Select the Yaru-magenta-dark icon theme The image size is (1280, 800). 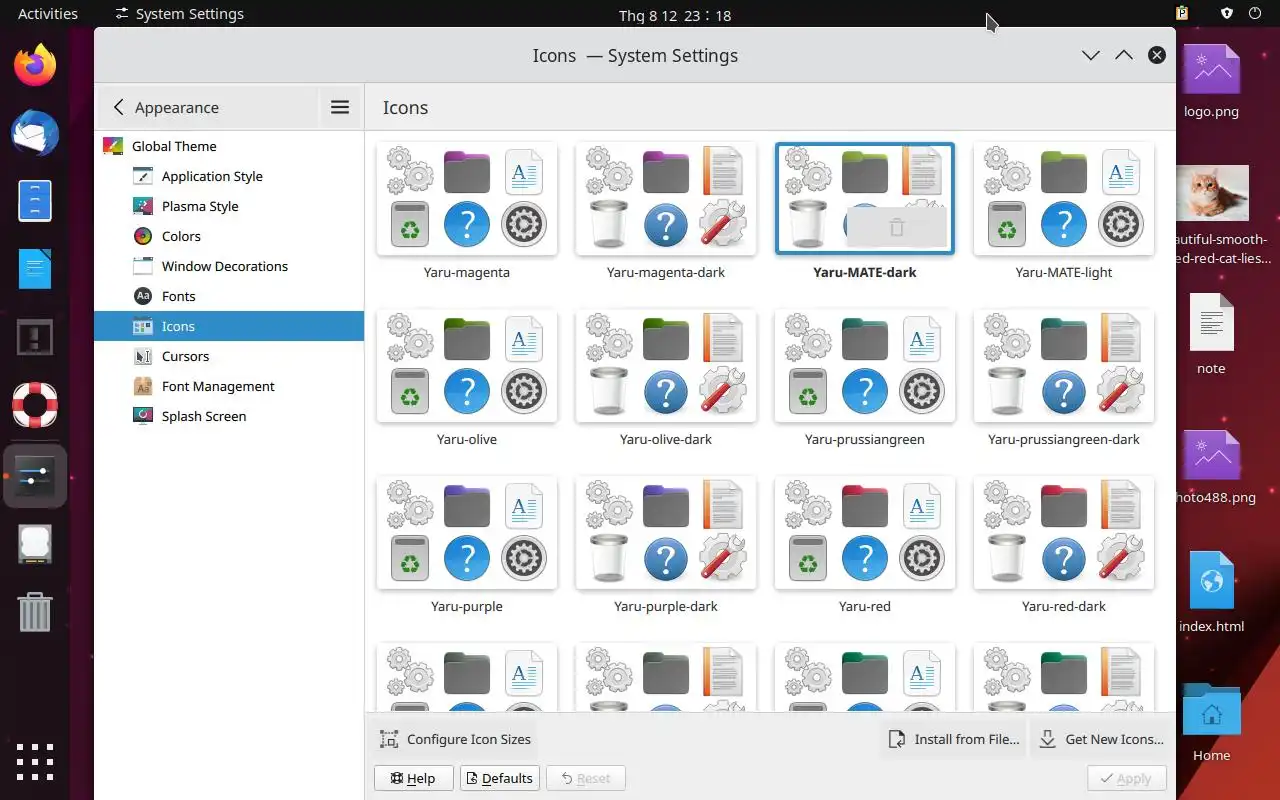click(x=666, y=199)
